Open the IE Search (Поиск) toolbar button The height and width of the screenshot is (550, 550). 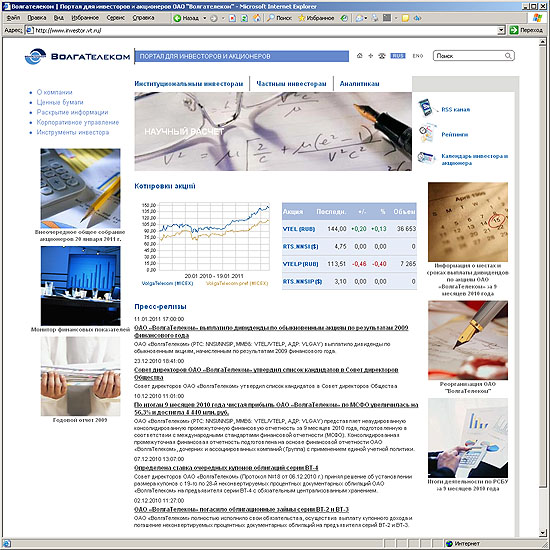[x=279, y=18]
